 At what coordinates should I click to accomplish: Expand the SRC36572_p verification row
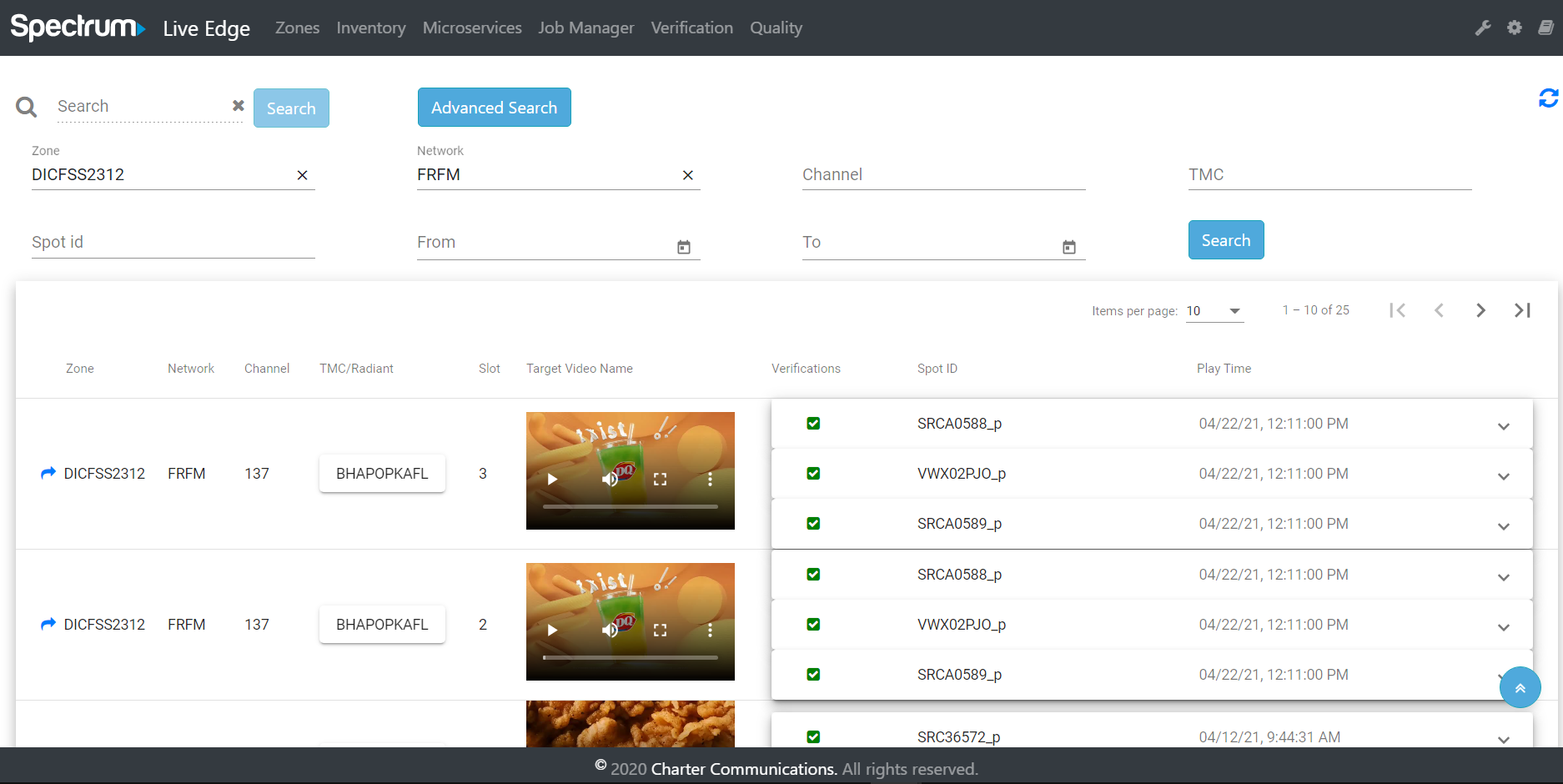coord(1503,740)
